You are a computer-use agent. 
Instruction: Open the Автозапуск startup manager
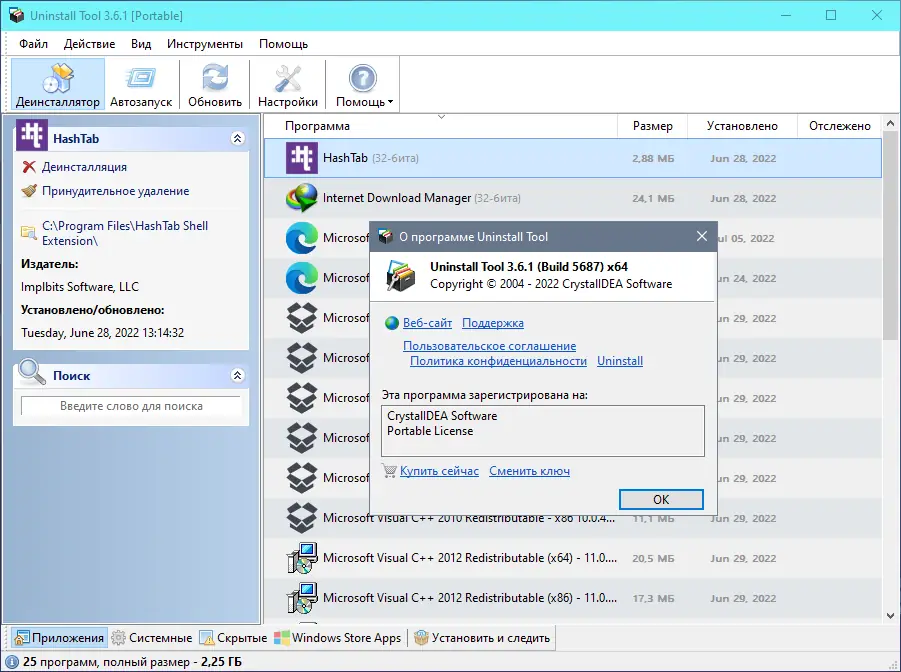tap(141, 85)
